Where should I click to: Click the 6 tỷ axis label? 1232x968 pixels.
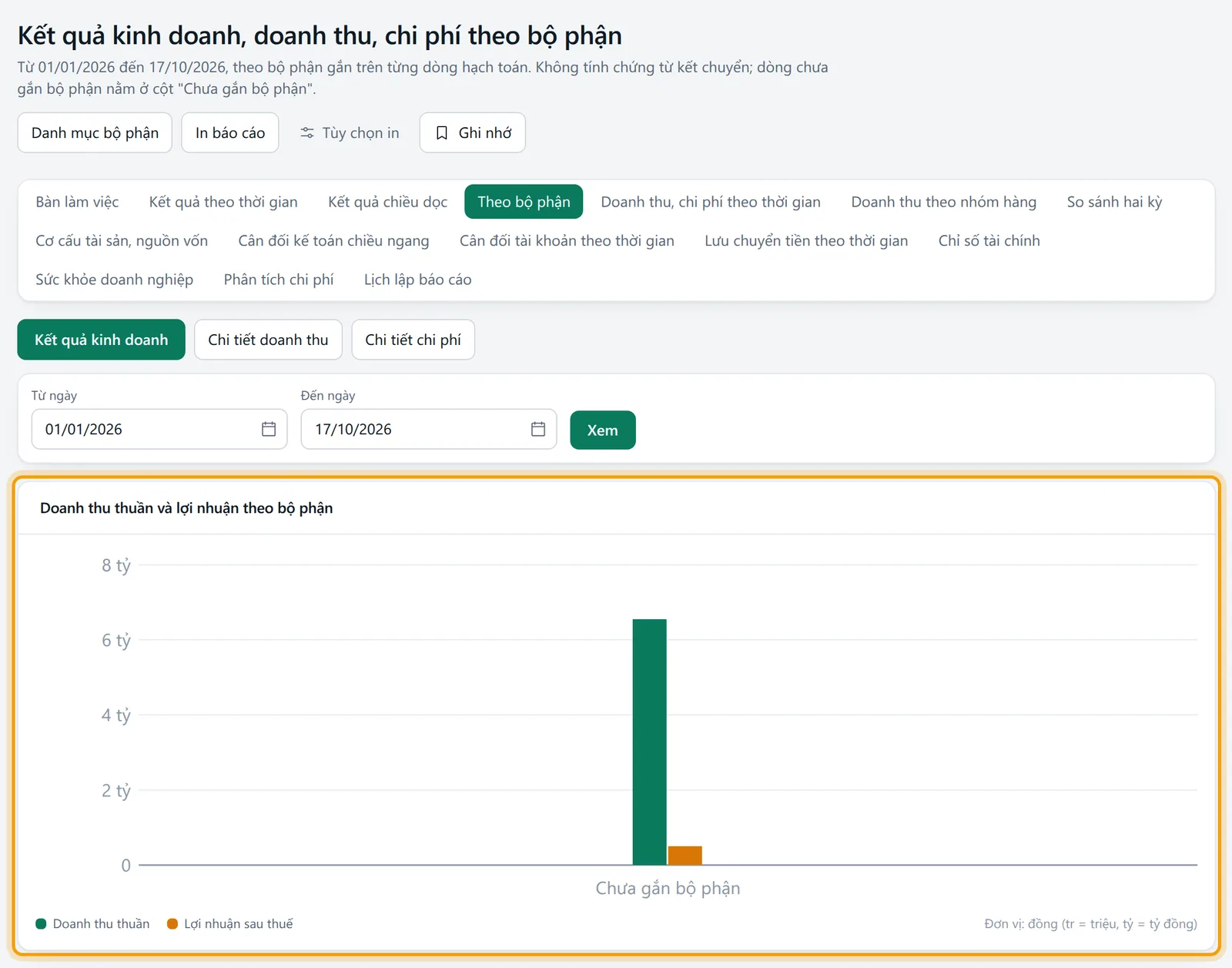[x=116, y=640]
